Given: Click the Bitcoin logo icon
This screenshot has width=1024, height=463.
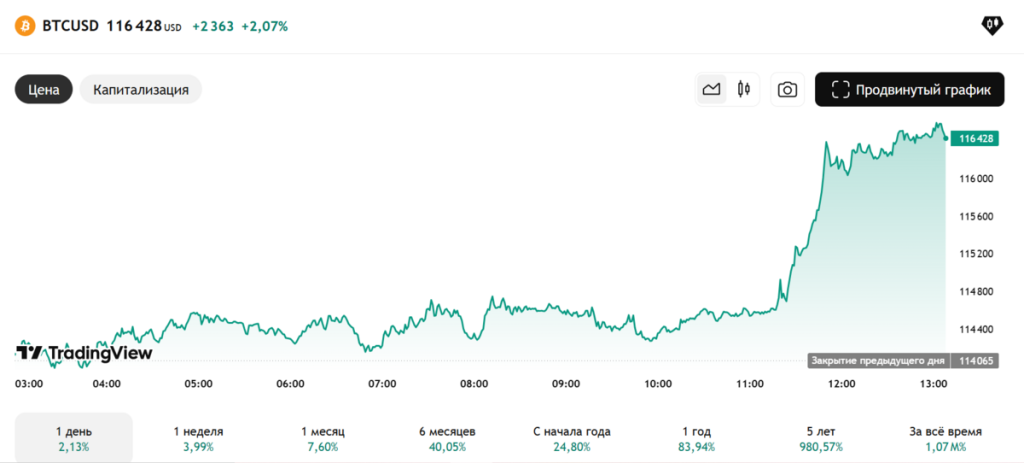Looking at the screenshot, I should pos(24,26).
